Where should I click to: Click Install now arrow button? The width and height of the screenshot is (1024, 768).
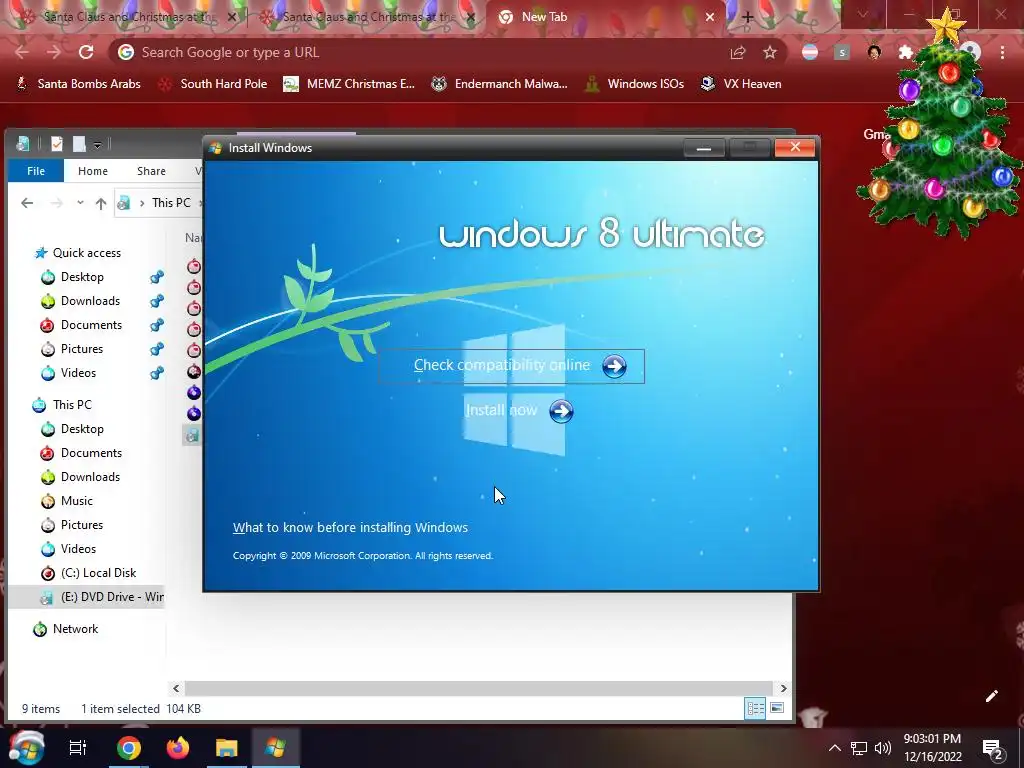tap(561, 411)
